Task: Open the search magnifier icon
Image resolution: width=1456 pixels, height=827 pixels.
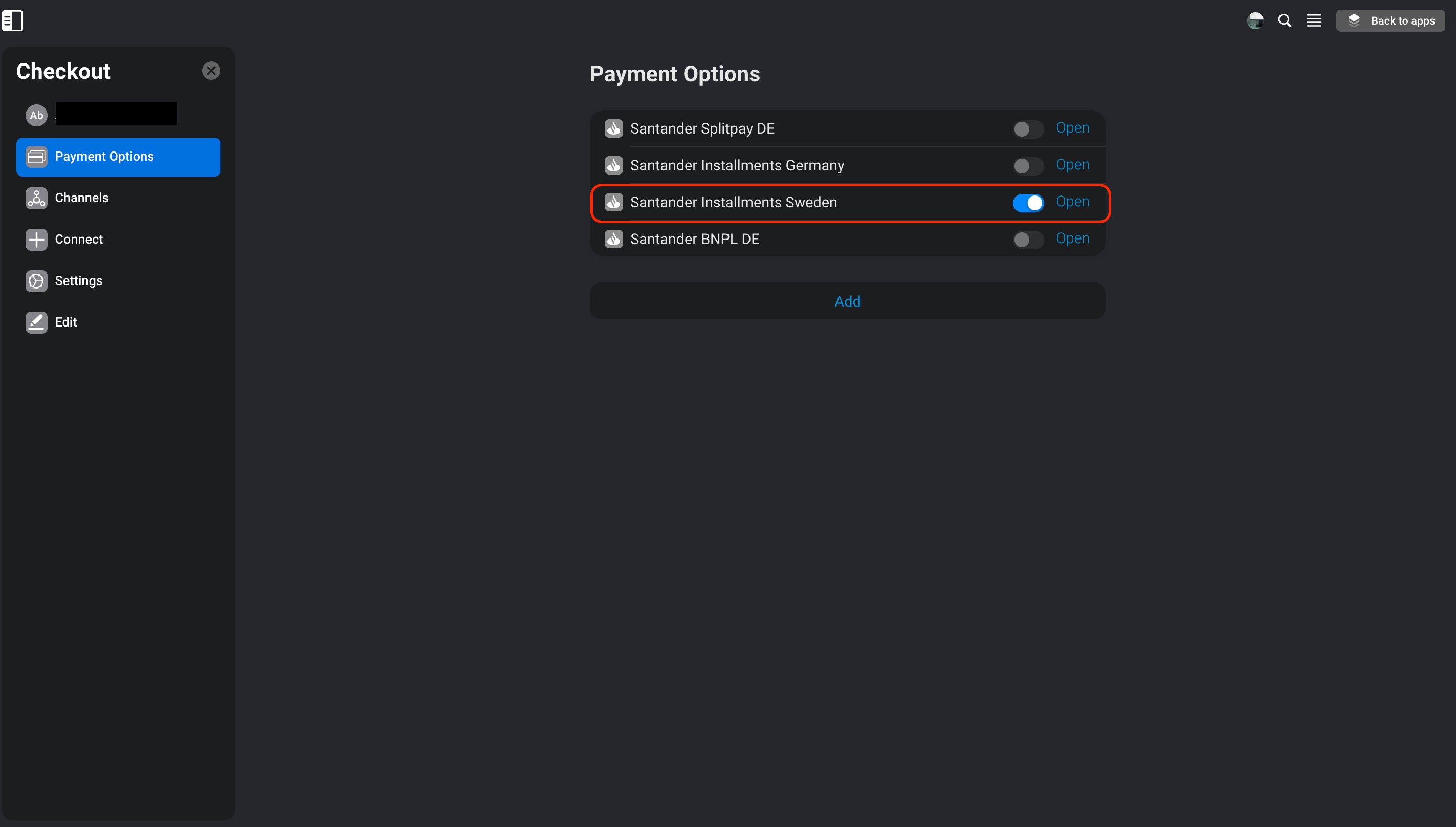Action: [1285, 21]
